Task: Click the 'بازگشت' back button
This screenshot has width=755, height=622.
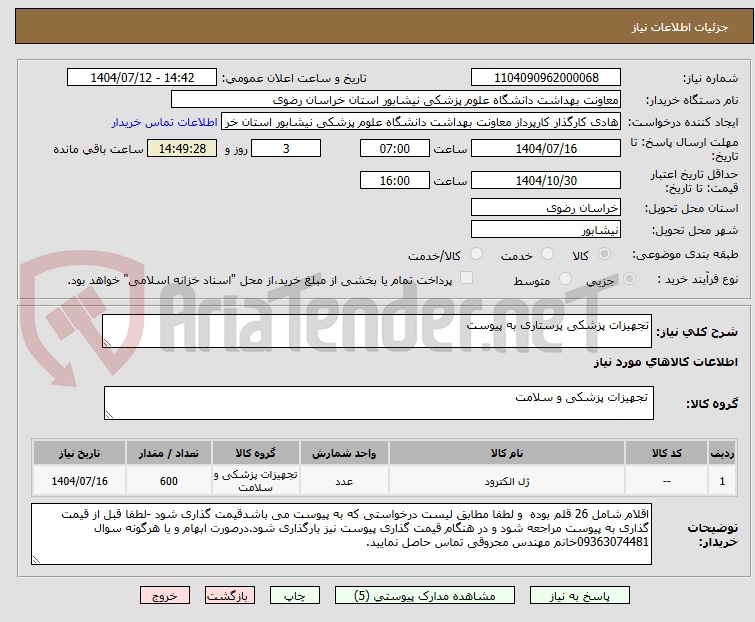Action: point(230,596)
